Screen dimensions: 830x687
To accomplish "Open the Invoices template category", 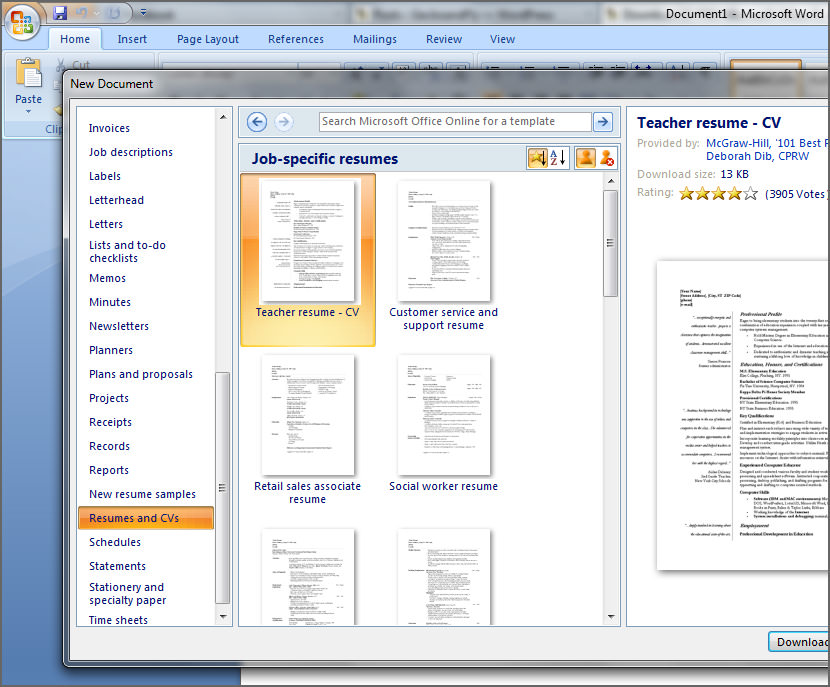I will point(109,128).
